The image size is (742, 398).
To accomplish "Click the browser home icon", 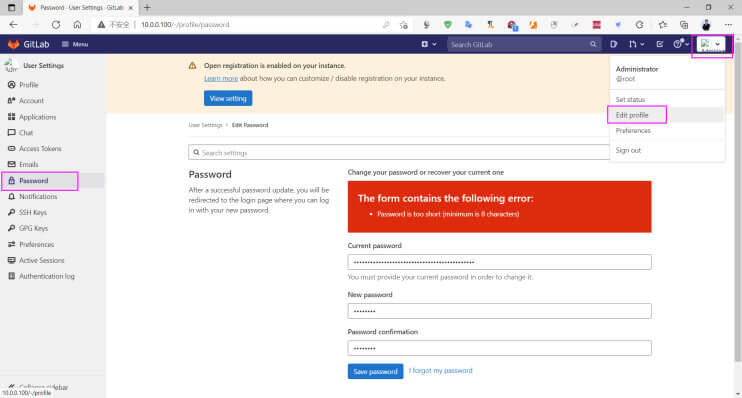I will coord(77,25).
